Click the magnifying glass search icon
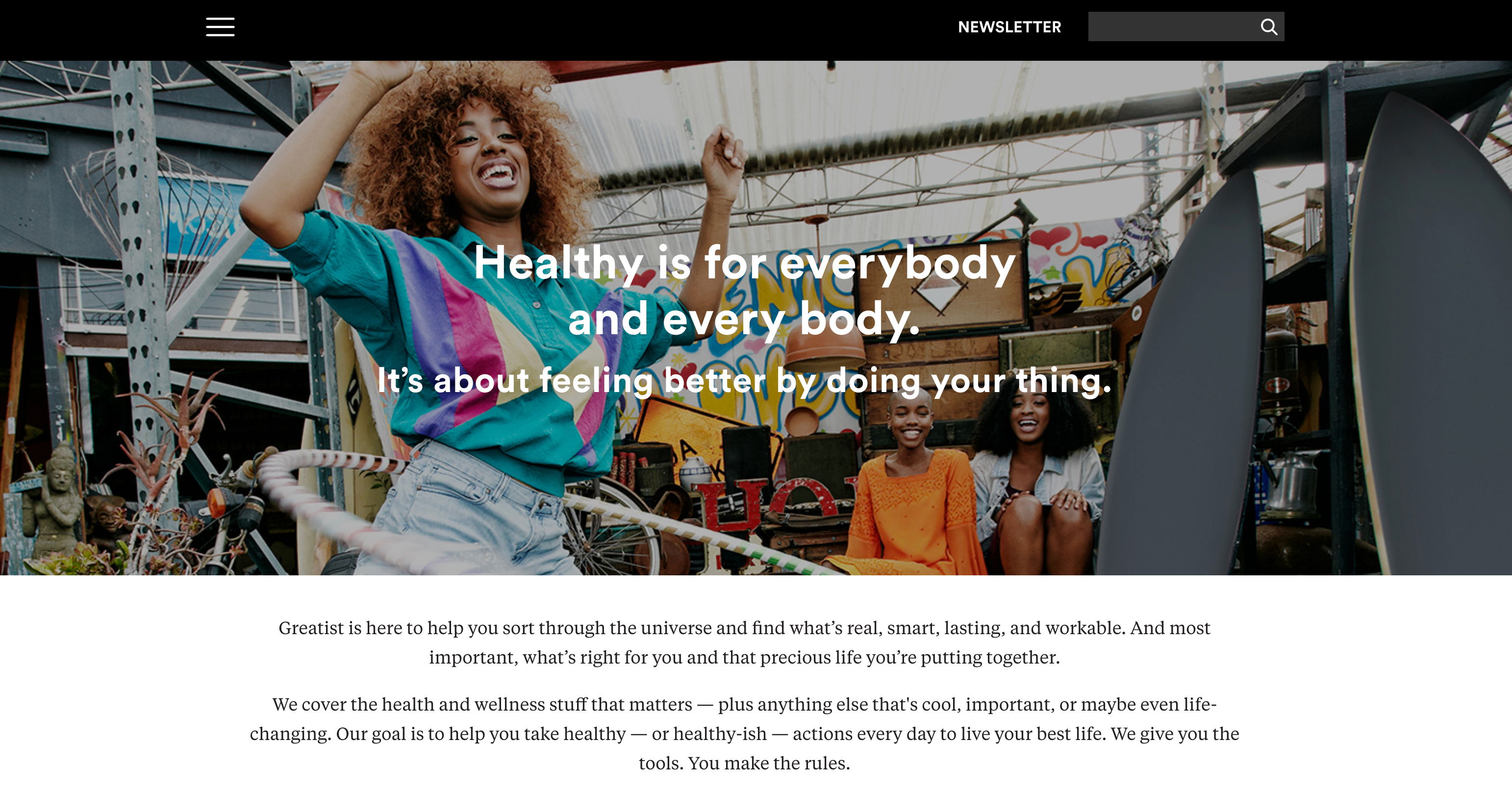 tap(1268, 26)
